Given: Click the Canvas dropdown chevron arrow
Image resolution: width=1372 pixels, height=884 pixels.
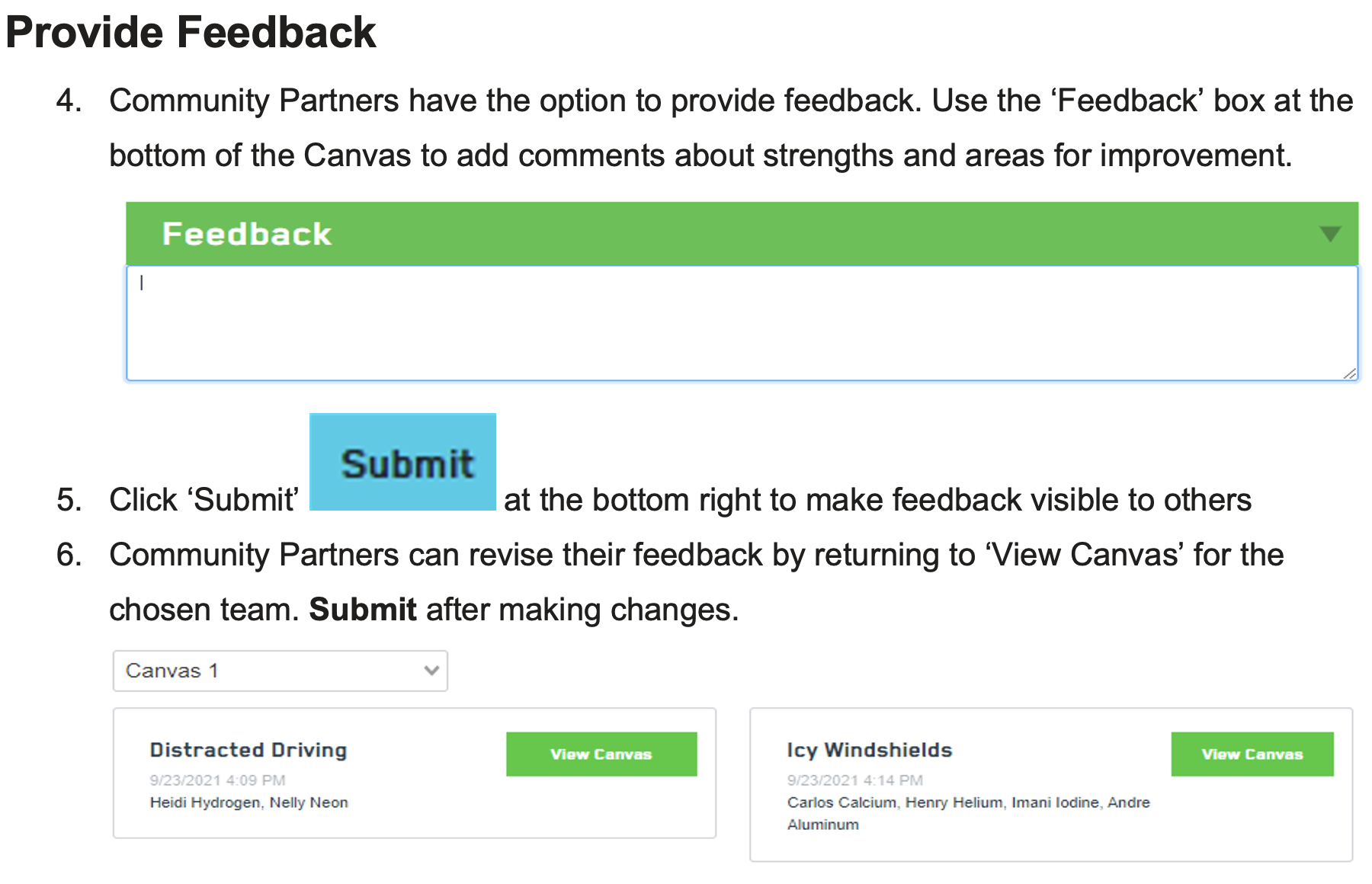Looking at the screenshot, I should click(431, 671).
